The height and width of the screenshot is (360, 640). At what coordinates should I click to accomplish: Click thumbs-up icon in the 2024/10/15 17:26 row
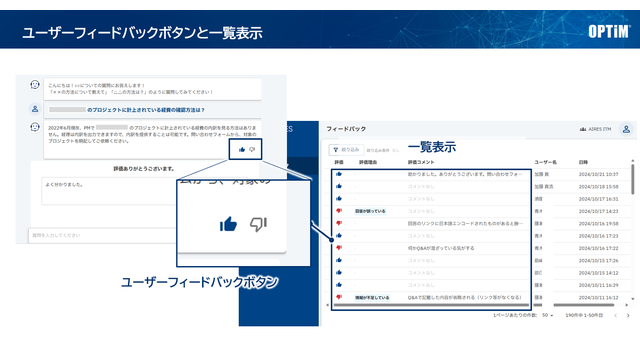pyautogui.click(x=339, y=260)
